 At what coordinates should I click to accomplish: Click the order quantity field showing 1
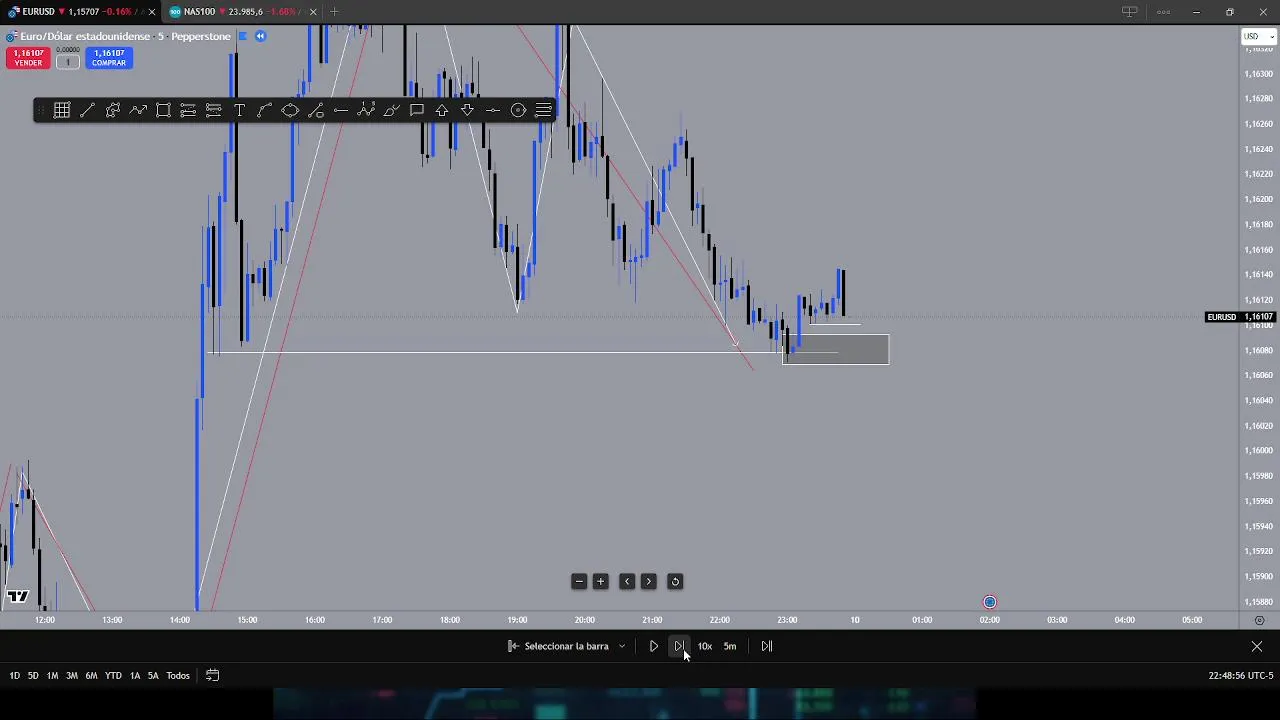click(68, 62)
